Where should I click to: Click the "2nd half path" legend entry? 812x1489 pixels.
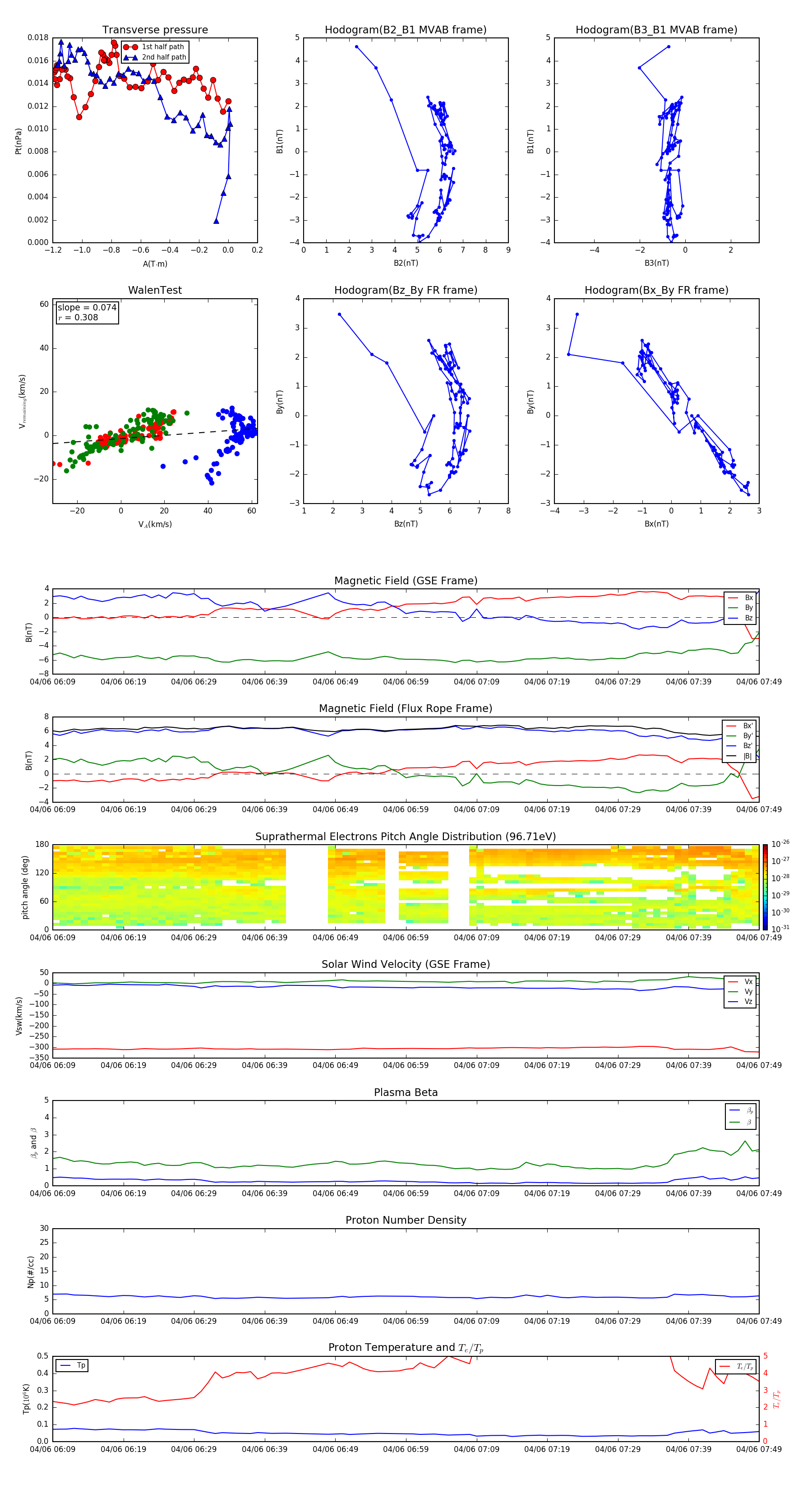(x=156, y=57)
